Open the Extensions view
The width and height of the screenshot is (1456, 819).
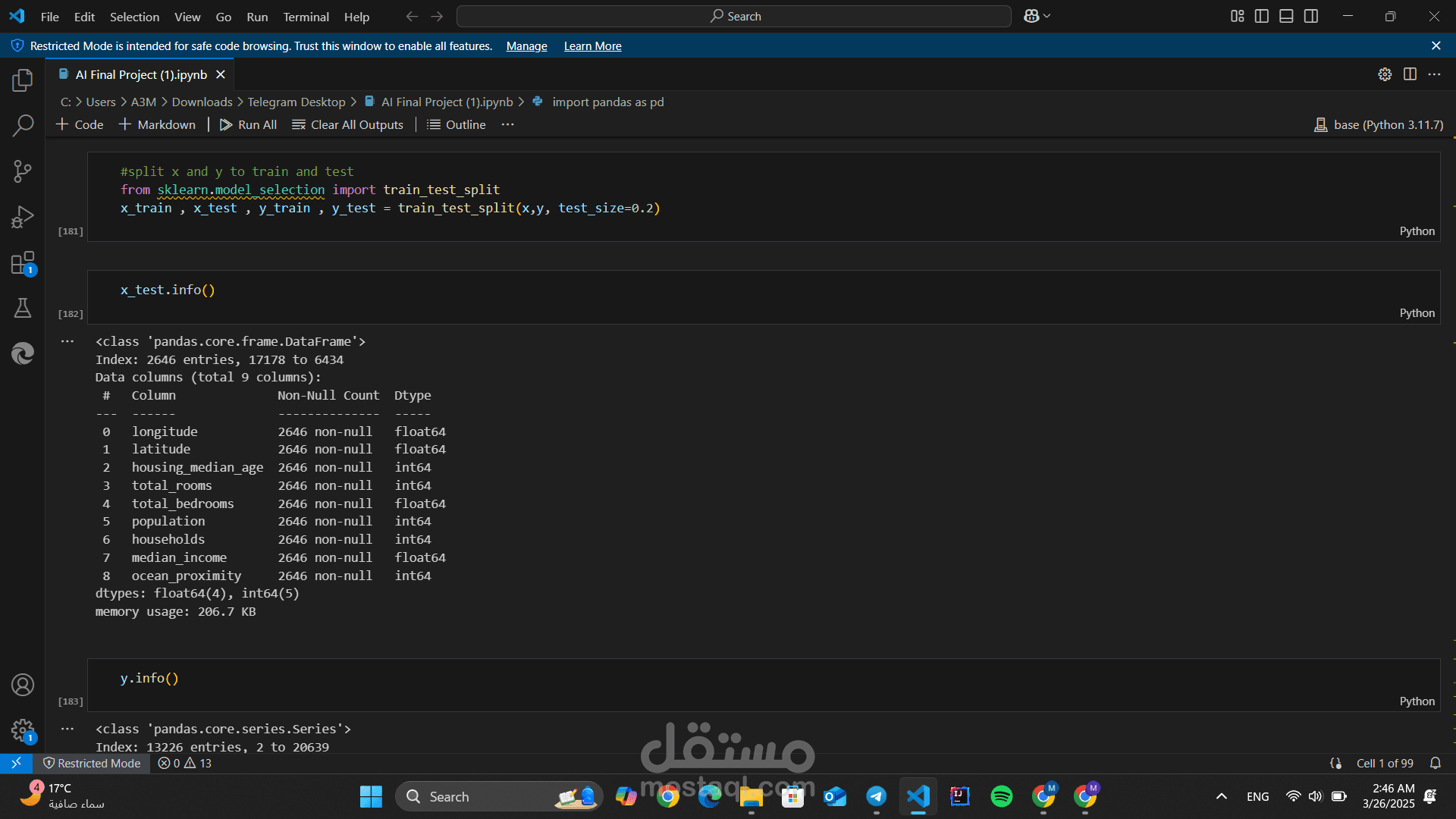coord(23,263)
